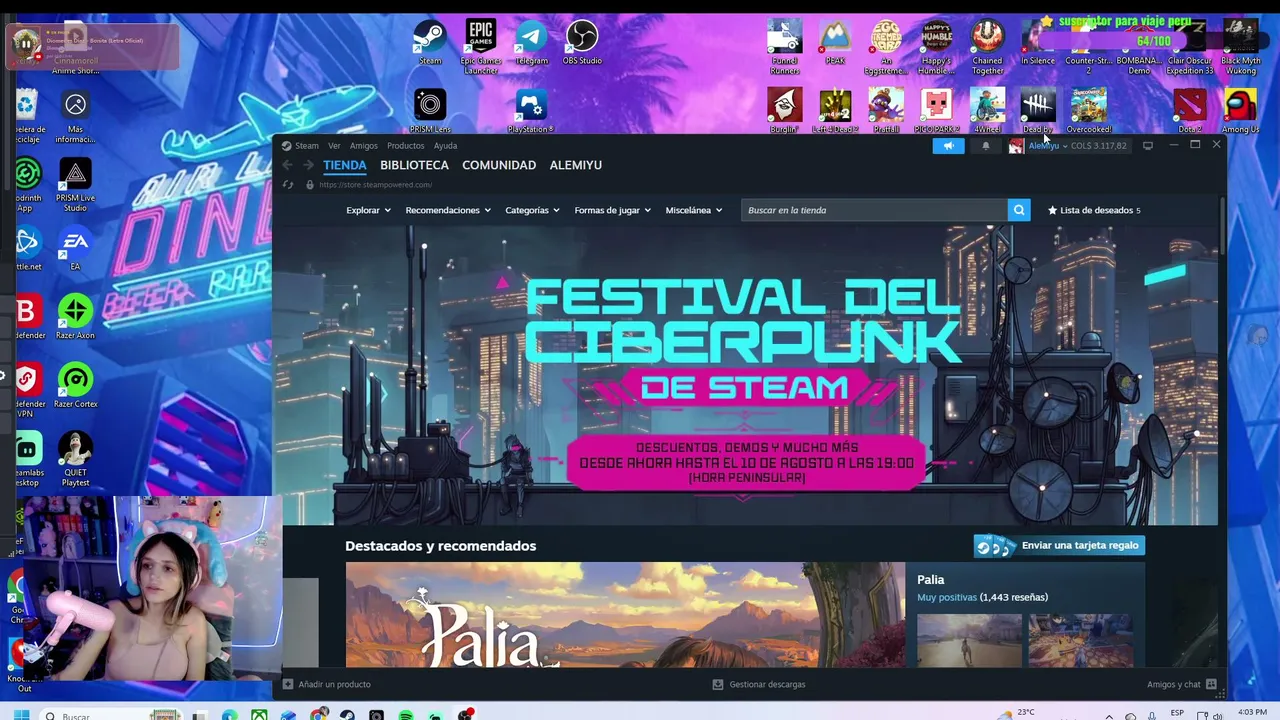Select the PRISM Lens desktop icon
This screenshot has height=720, width=1280.
tap(430, 110)
